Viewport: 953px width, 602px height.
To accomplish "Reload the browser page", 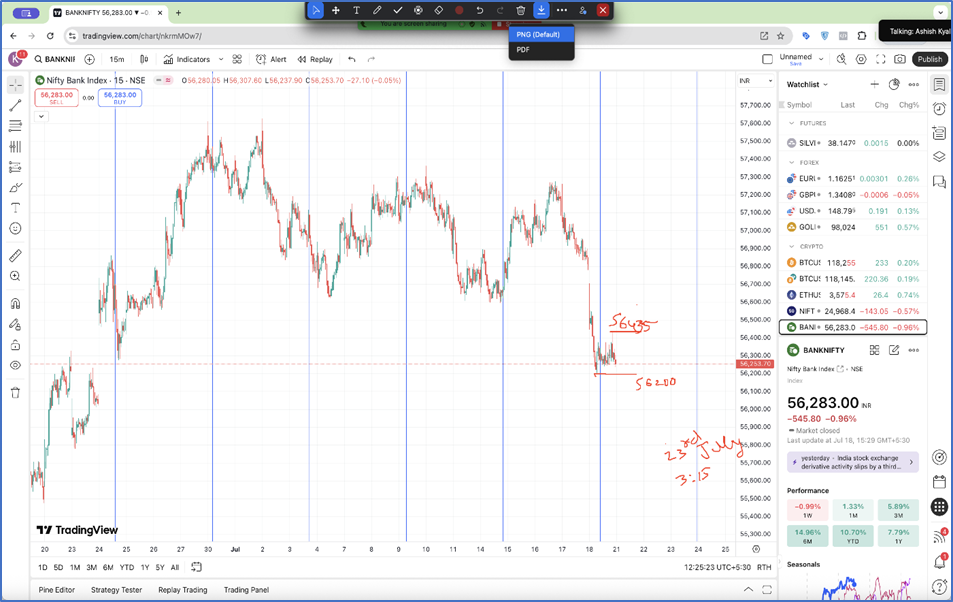I will tap(50, 36).
